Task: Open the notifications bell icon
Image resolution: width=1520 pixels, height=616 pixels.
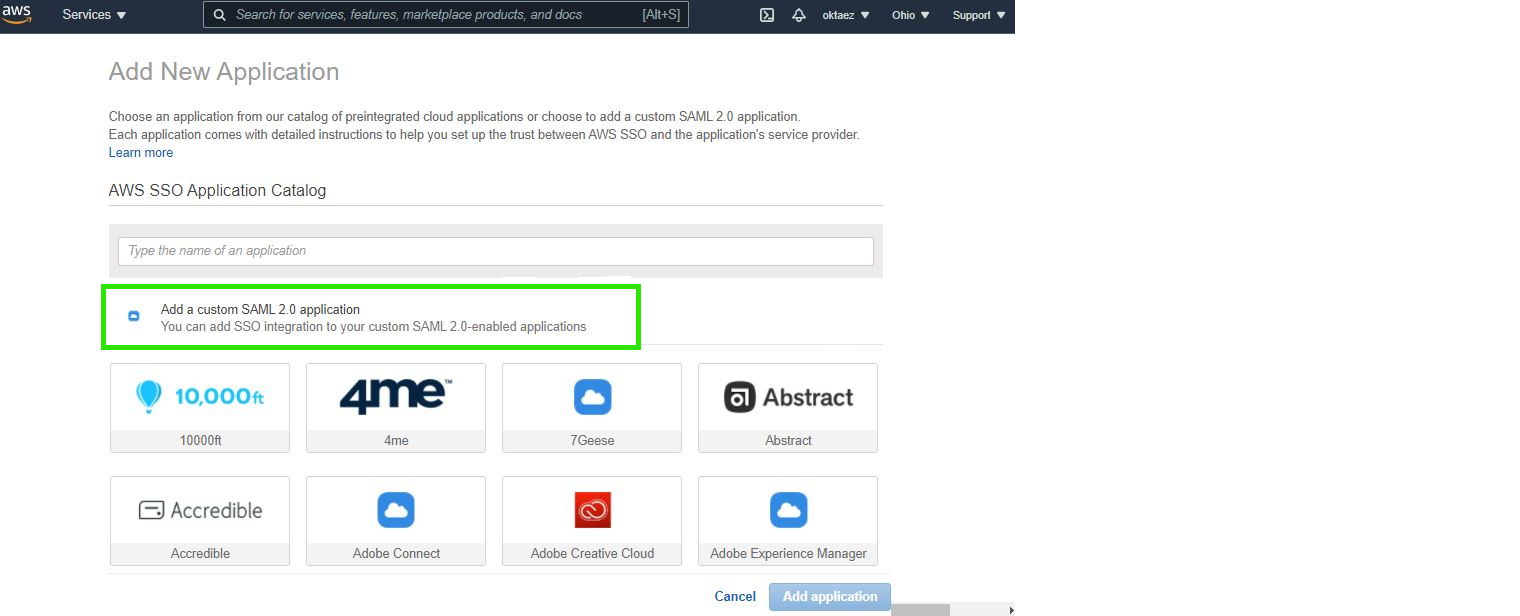Action: [x=798, y=15]
